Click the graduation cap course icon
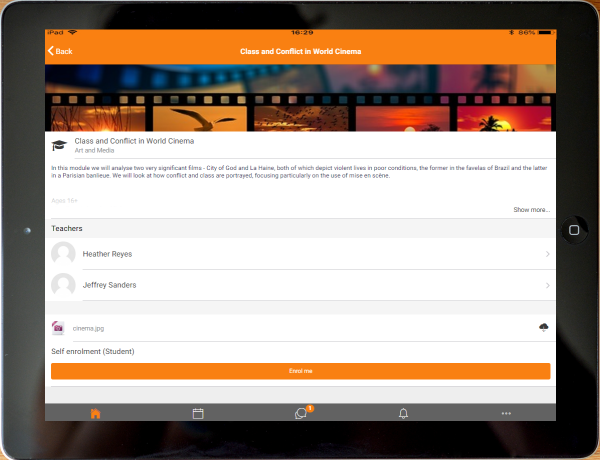 click(x=58, y=145)
